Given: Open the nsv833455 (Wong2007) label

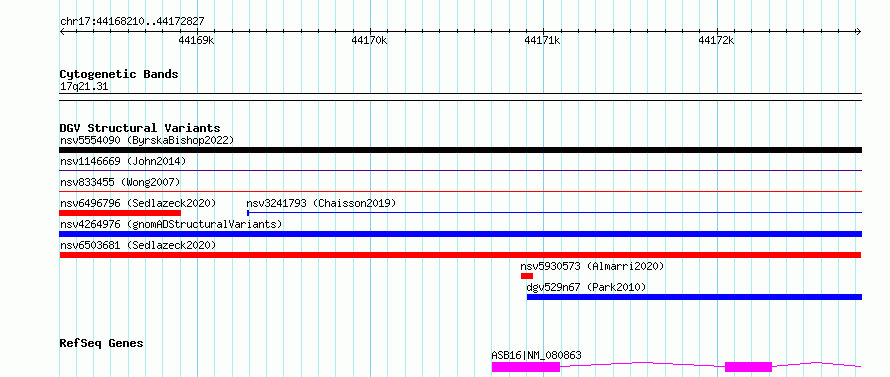Looking at the screenshot, I should (x=120, y=182).
